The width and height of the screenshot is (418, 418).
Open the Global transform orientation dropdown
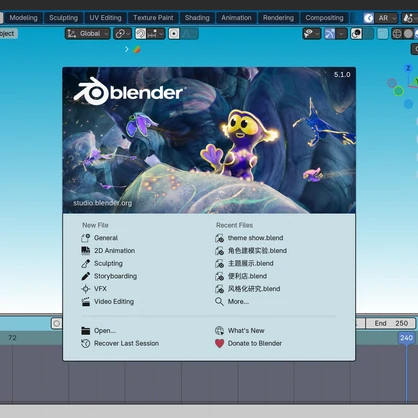click(88, 34)
